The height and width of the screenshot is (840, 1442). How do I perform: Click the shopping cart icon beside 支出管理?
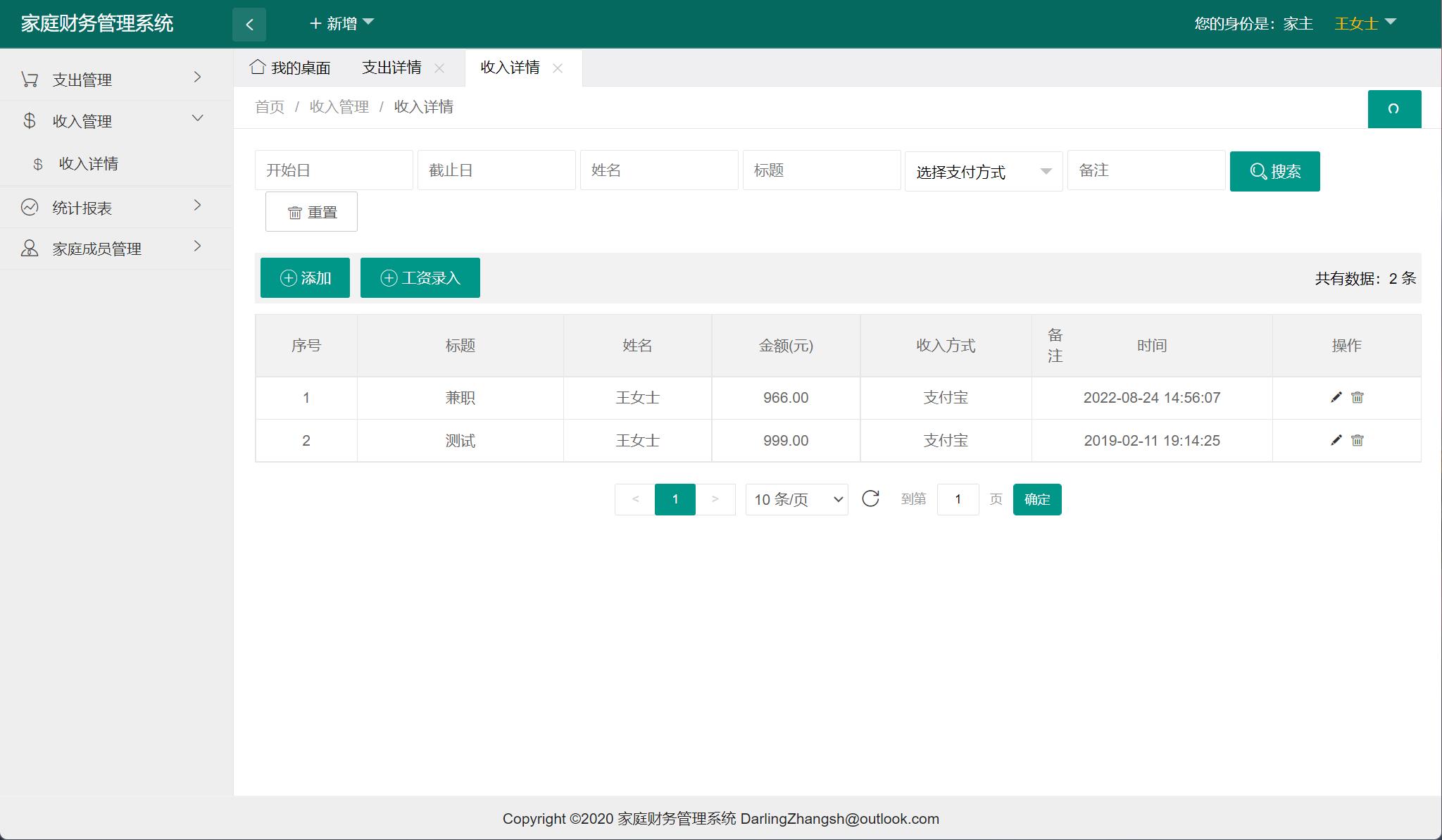coord(29,79)
